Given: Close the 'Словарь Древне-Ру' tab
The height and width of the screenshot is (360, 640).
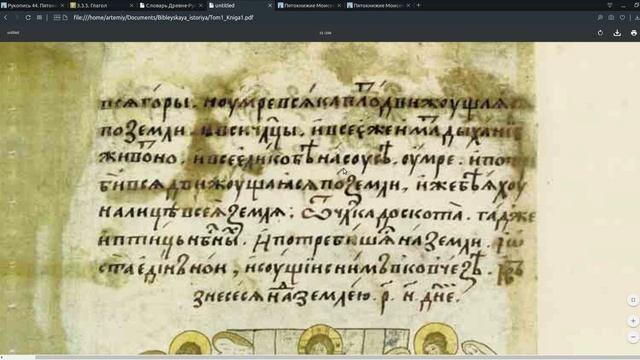Looking at the screenshot, I should pos(201,5).
